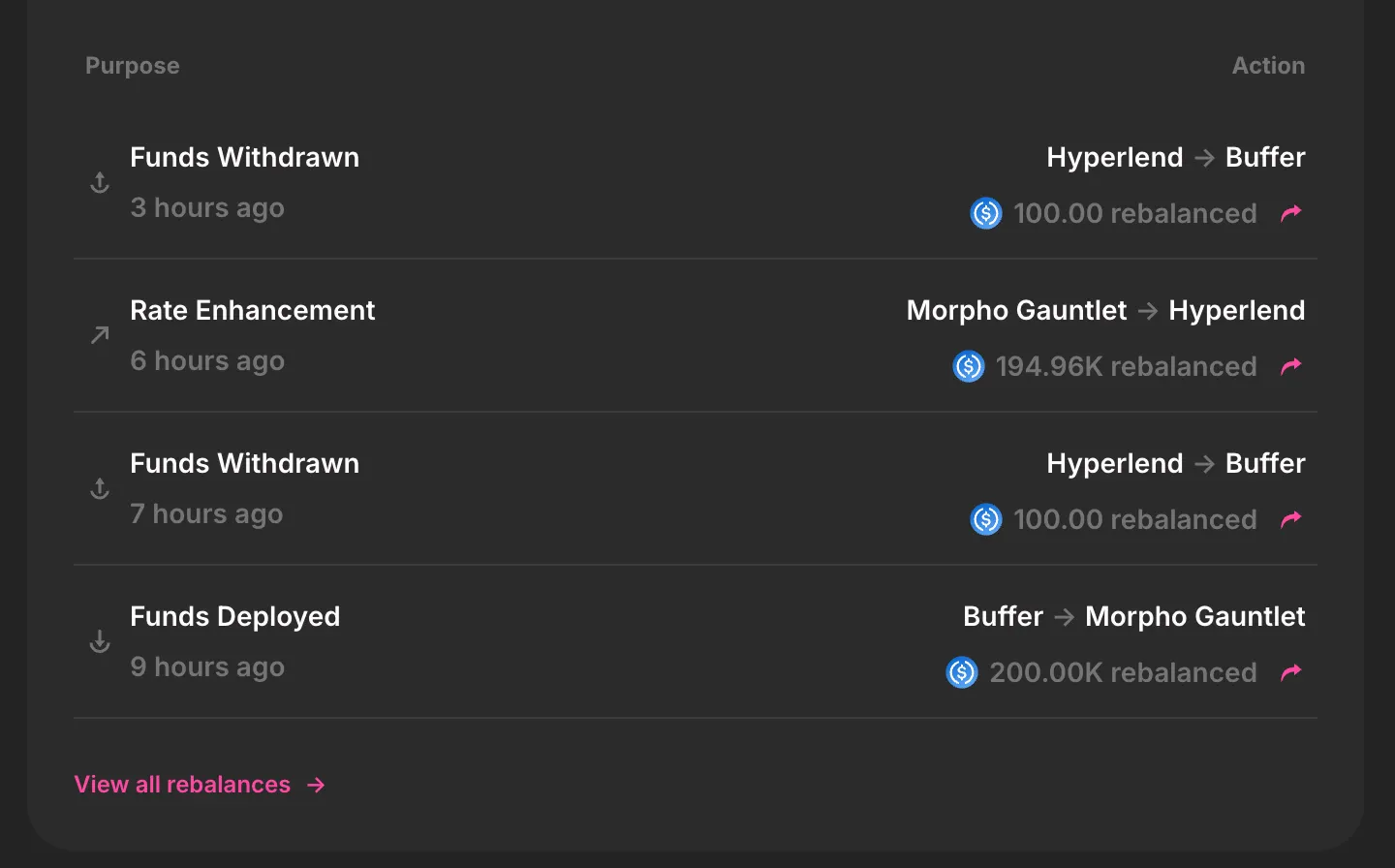Click withdraw icon beside 7 hours ago entry
This screenshot has width=1395, height=868.
pyautogui.click(x=100, y=488)
